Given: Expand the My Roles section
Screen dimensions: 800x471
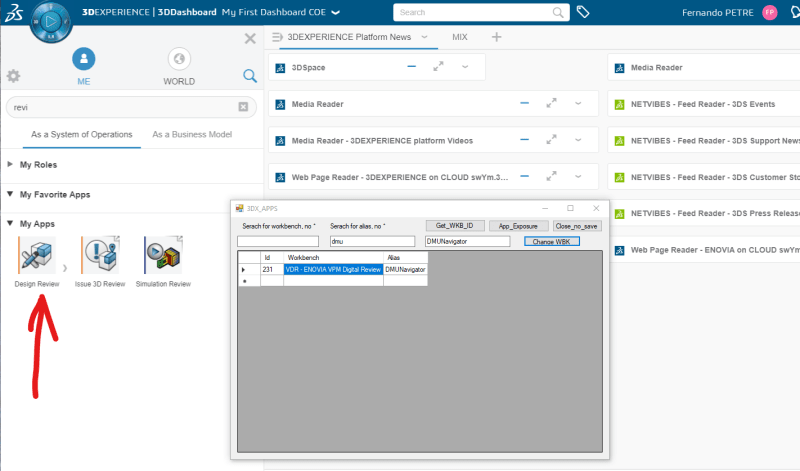Looking at the screenshot, I should [10, 164].
